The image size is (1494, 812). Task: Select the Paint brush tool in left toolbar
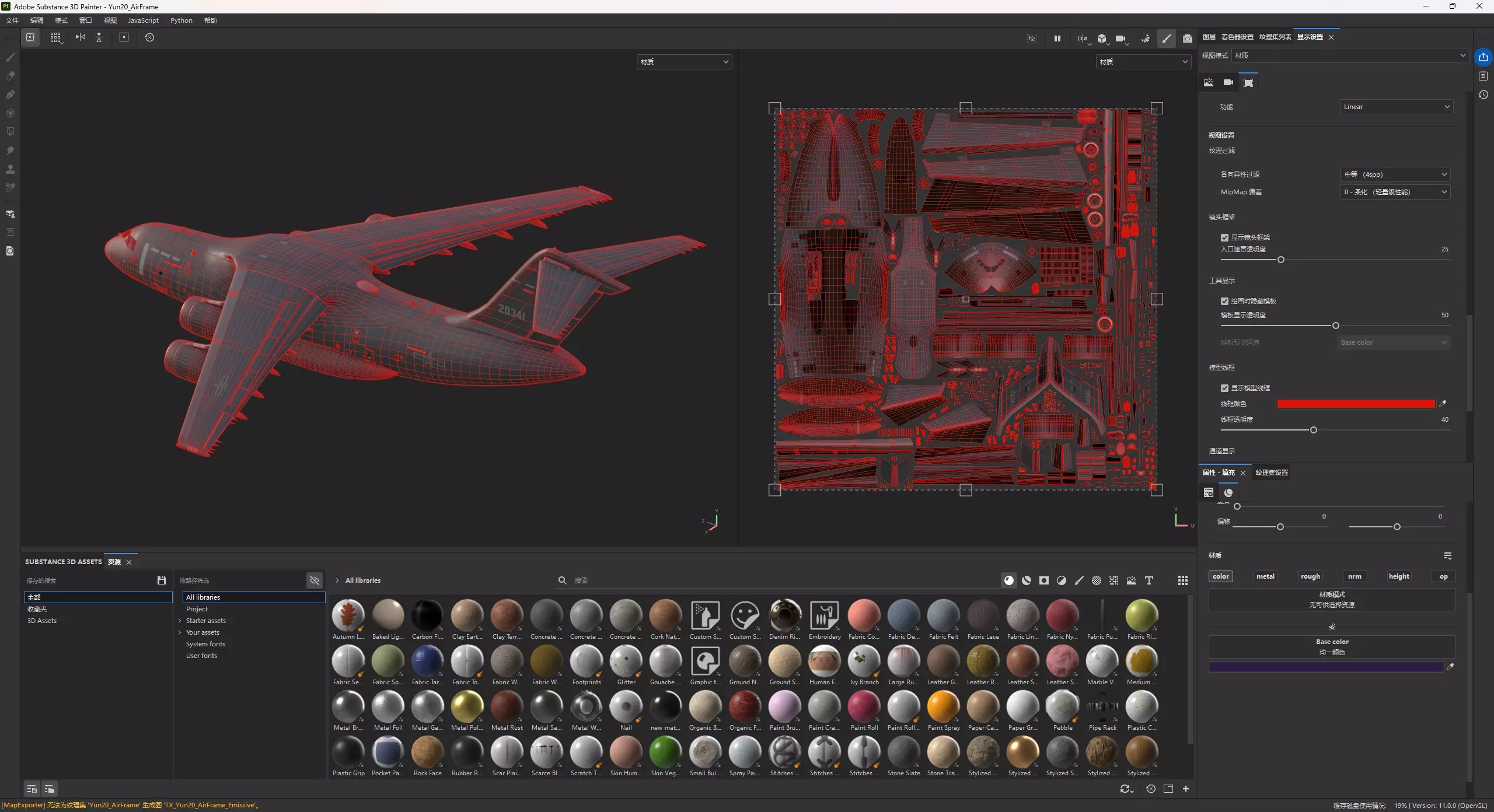pyautogui.click(x=10, y=57)
